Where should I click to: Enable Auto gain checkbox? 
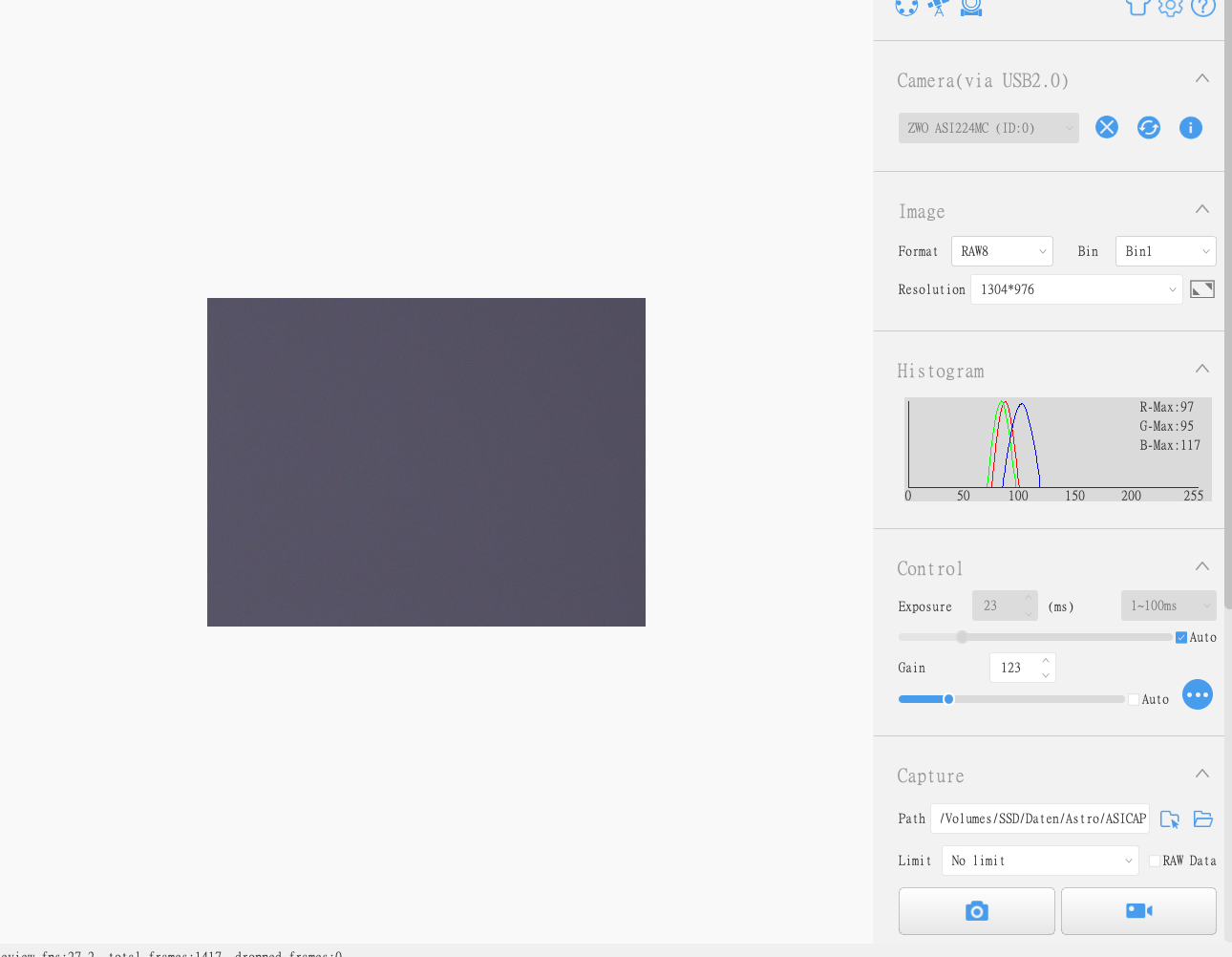pos(1134,699)
